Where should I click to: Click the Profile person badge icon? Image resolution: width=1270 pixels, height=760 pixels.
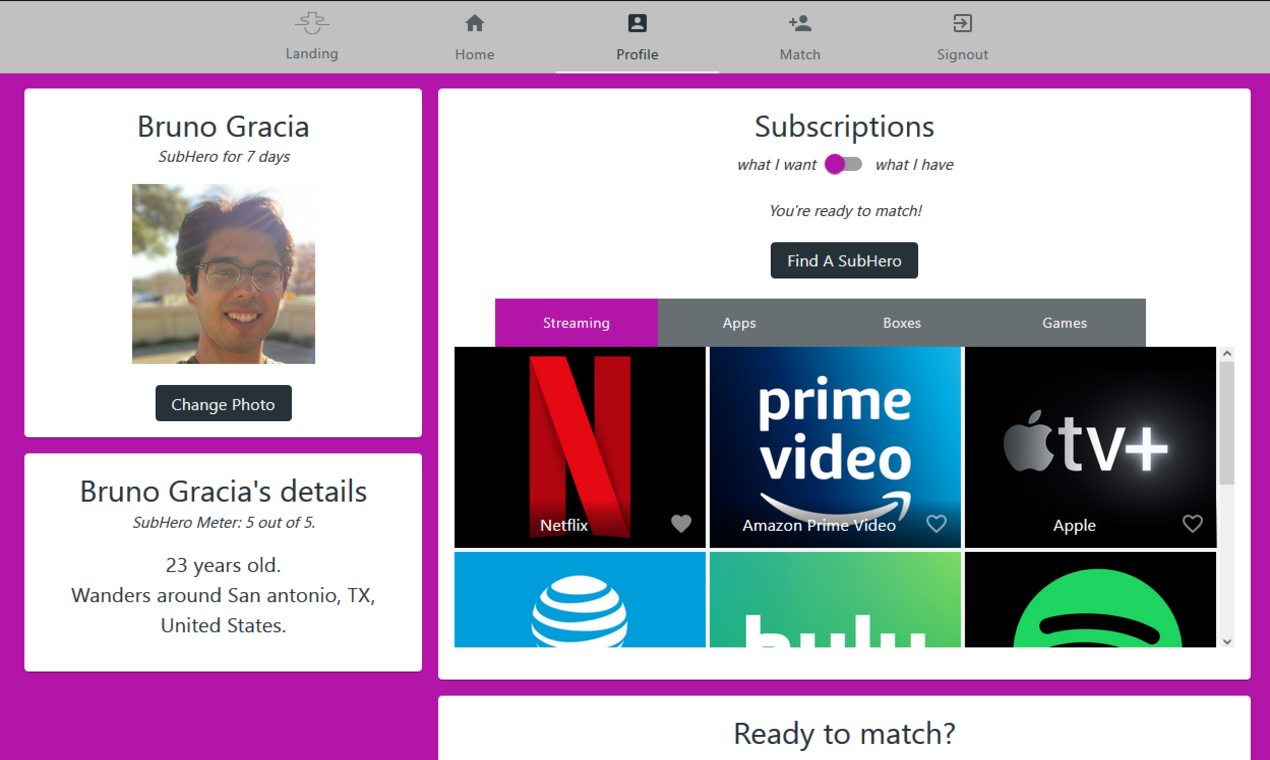click(x=637, y=23)
